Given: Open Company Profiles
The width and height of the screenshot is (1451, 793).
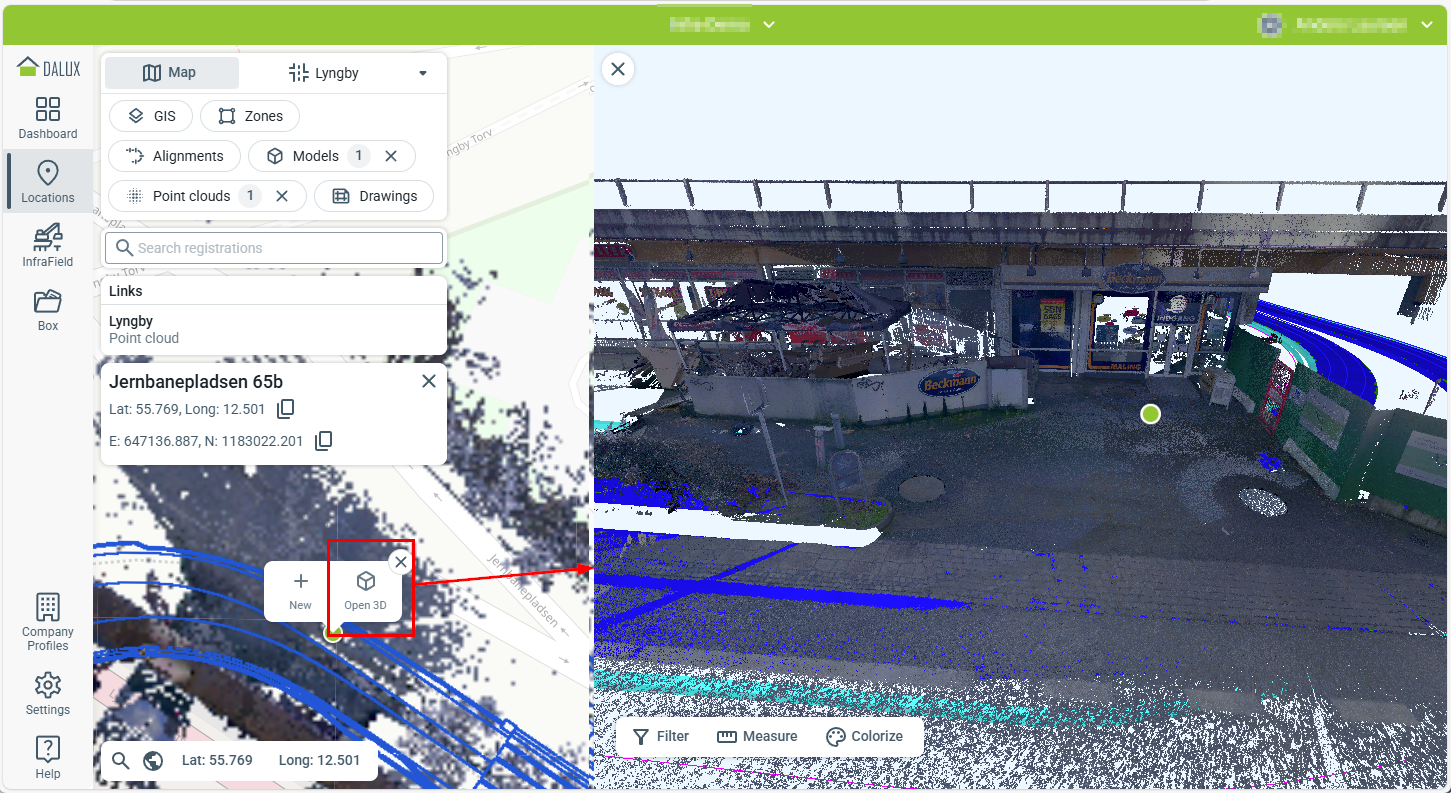Looking at the screenshot, I should coord(48,621).
